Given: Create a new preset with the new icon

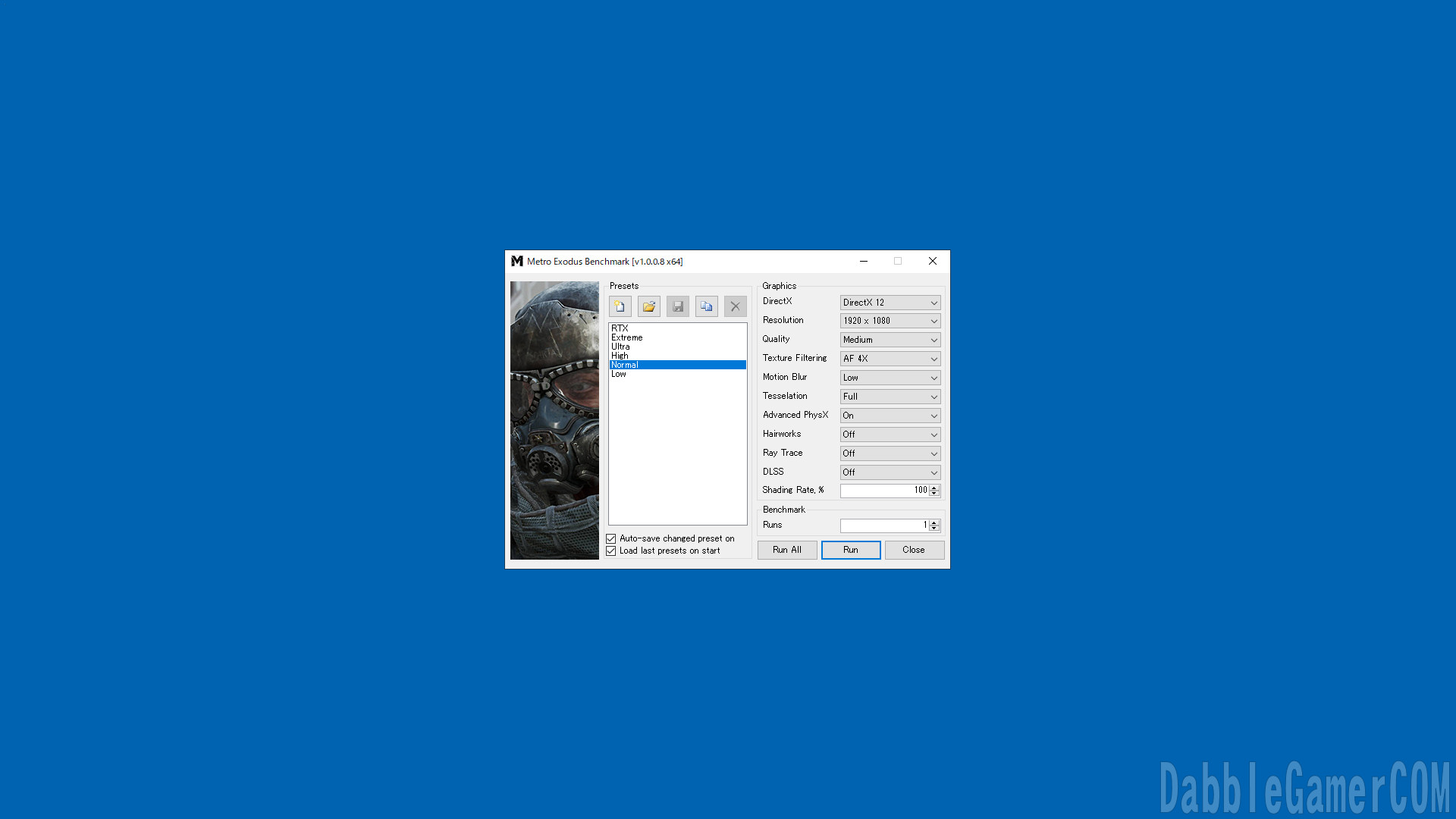Looking at the screenshot, I should [620, 306].
